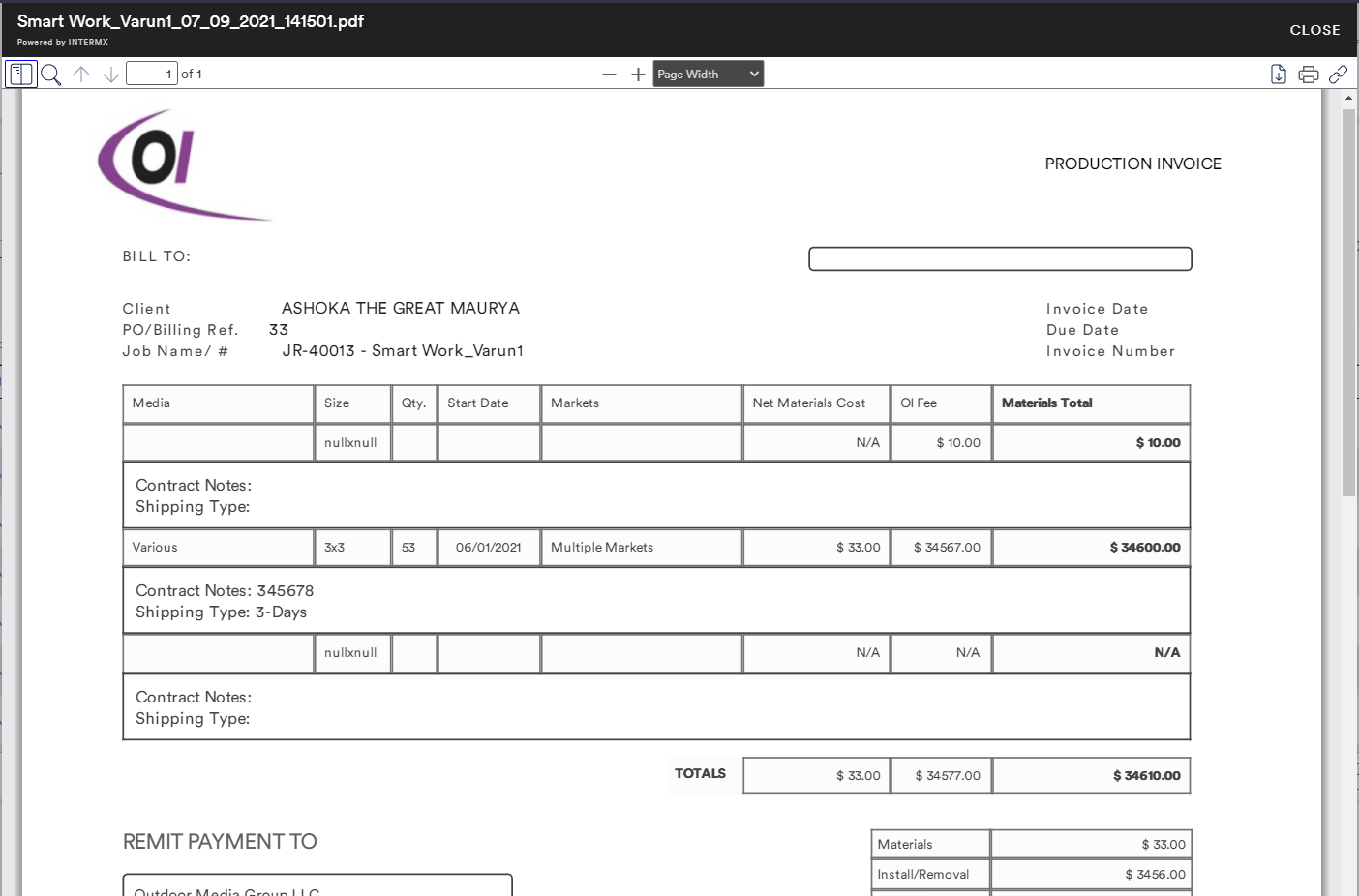The image size is (1359, 896).
Task: Toggle the PDF sidebar panel
Action: point(21,75)
